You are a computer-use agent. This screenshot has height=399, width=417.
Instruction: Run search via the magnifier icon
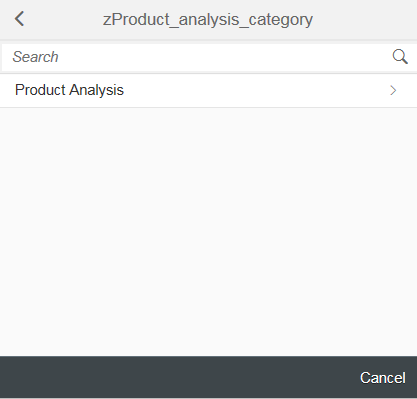click(x=400, y=57)
